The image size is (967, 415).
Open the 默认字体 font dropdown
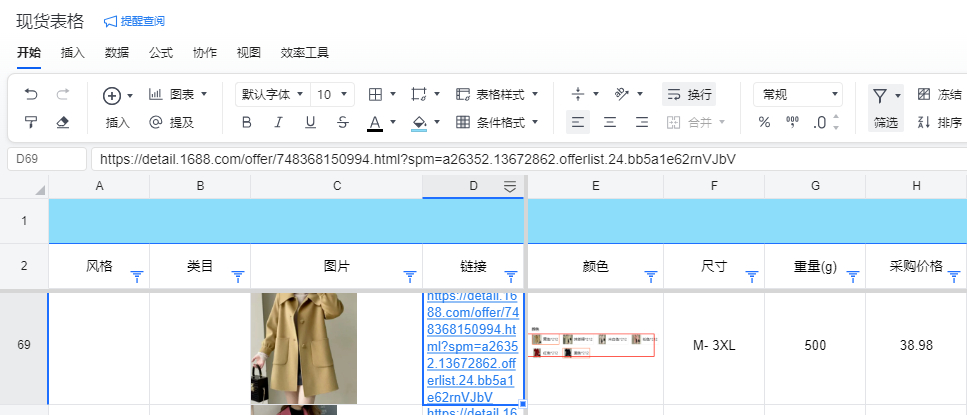click(272, 94)
